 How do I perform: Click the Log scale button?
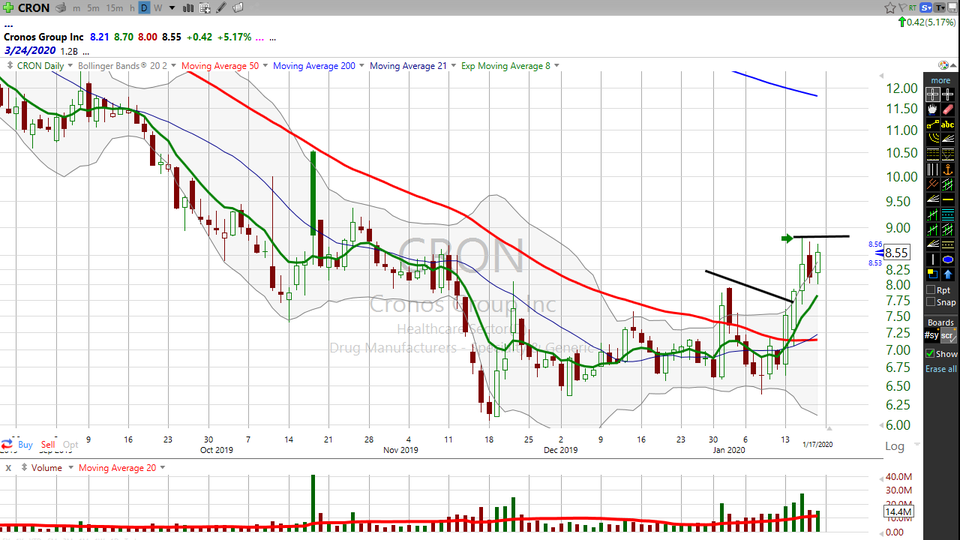coord(894,446)
